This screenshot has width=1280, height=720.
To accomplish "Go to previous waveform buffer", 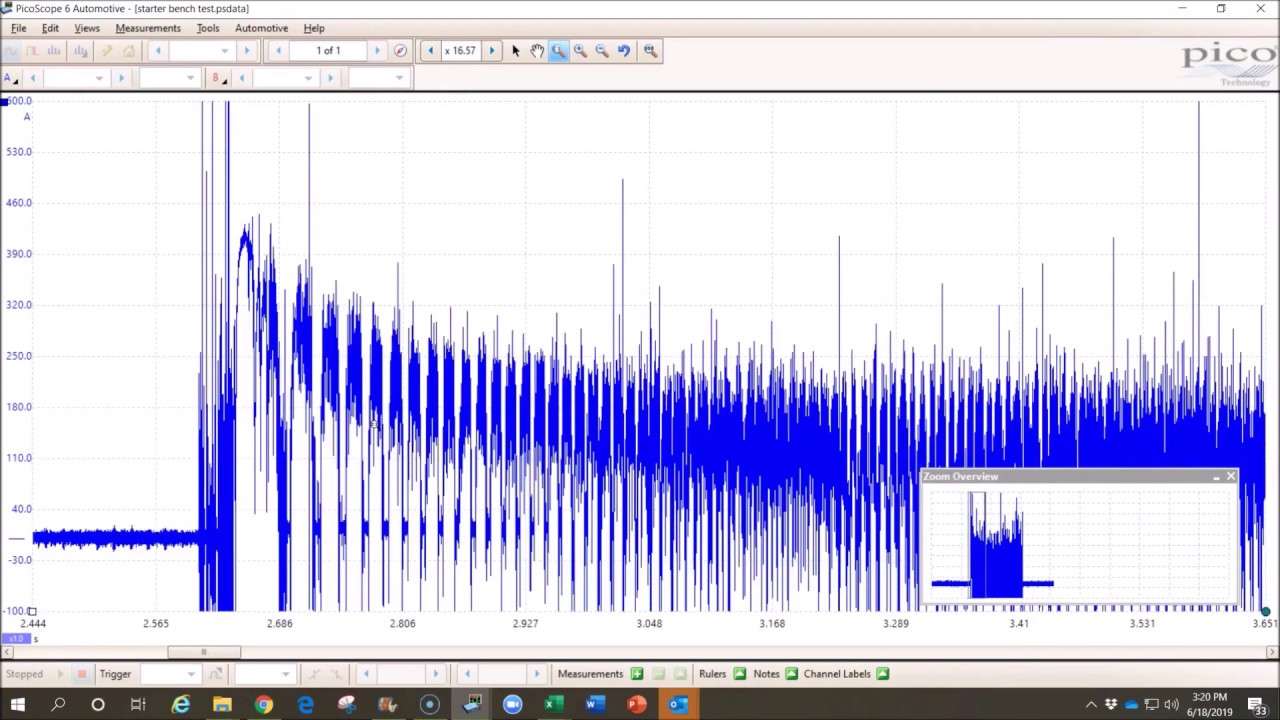I will pyautogui.click(x=278, y=50).
